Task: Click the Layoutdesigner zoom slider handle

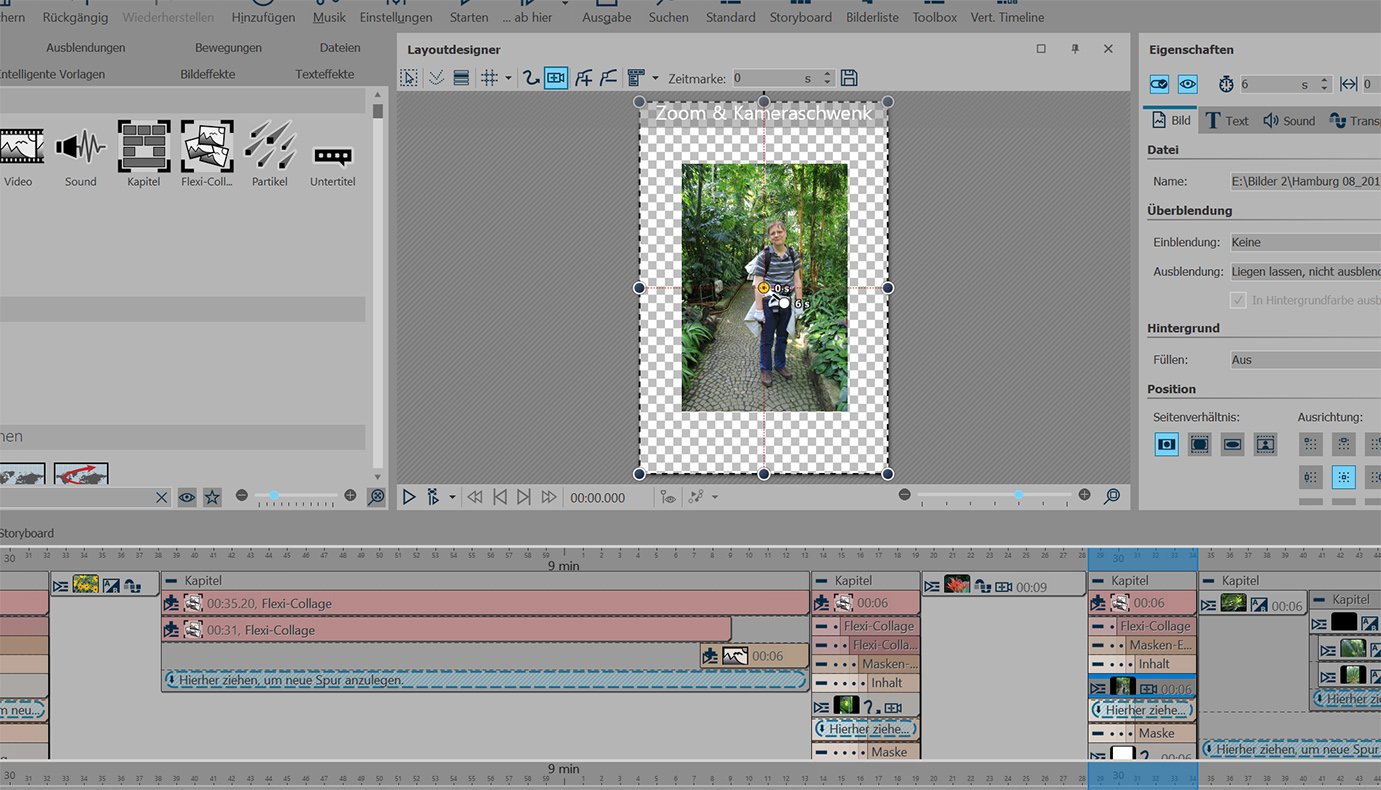Action: (x=1018, y=495)
